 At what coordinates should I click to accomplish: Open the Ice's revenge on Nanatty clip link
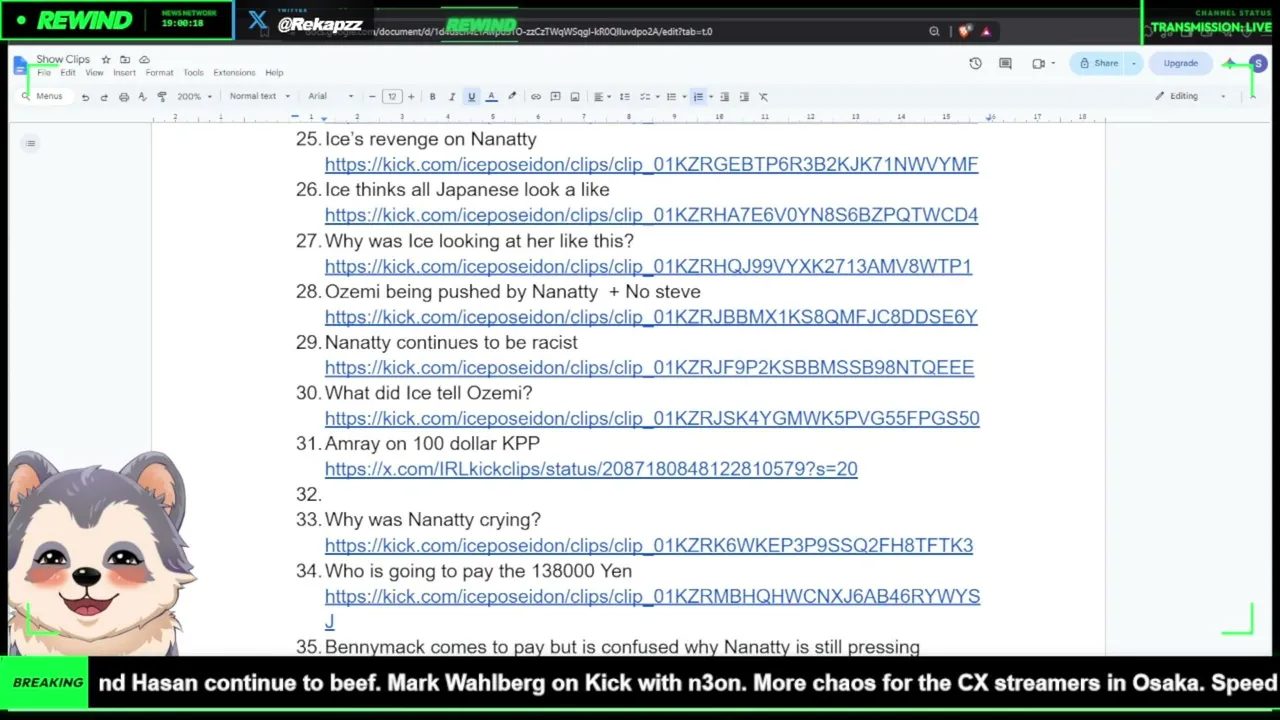(x=651, y=164)
